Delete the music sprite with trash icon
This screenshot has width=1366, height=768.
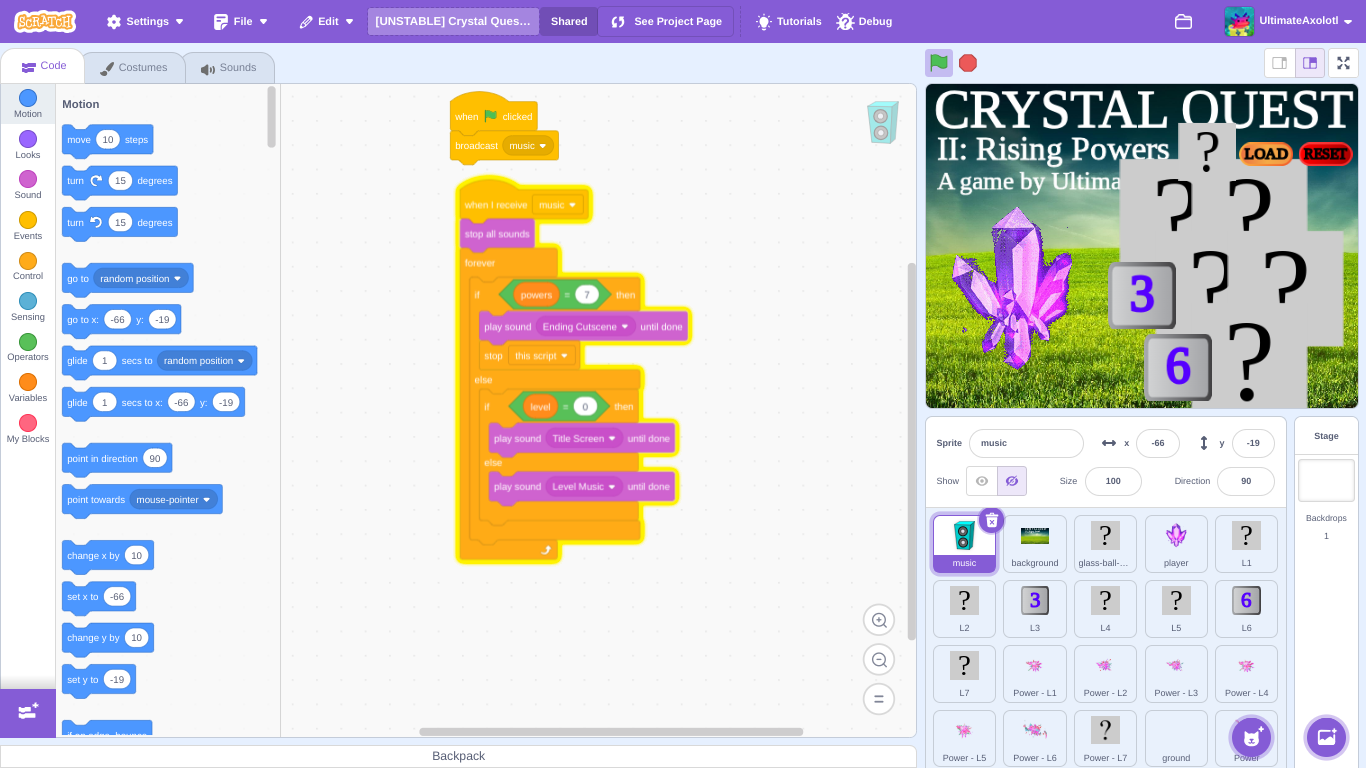(991, 521)
